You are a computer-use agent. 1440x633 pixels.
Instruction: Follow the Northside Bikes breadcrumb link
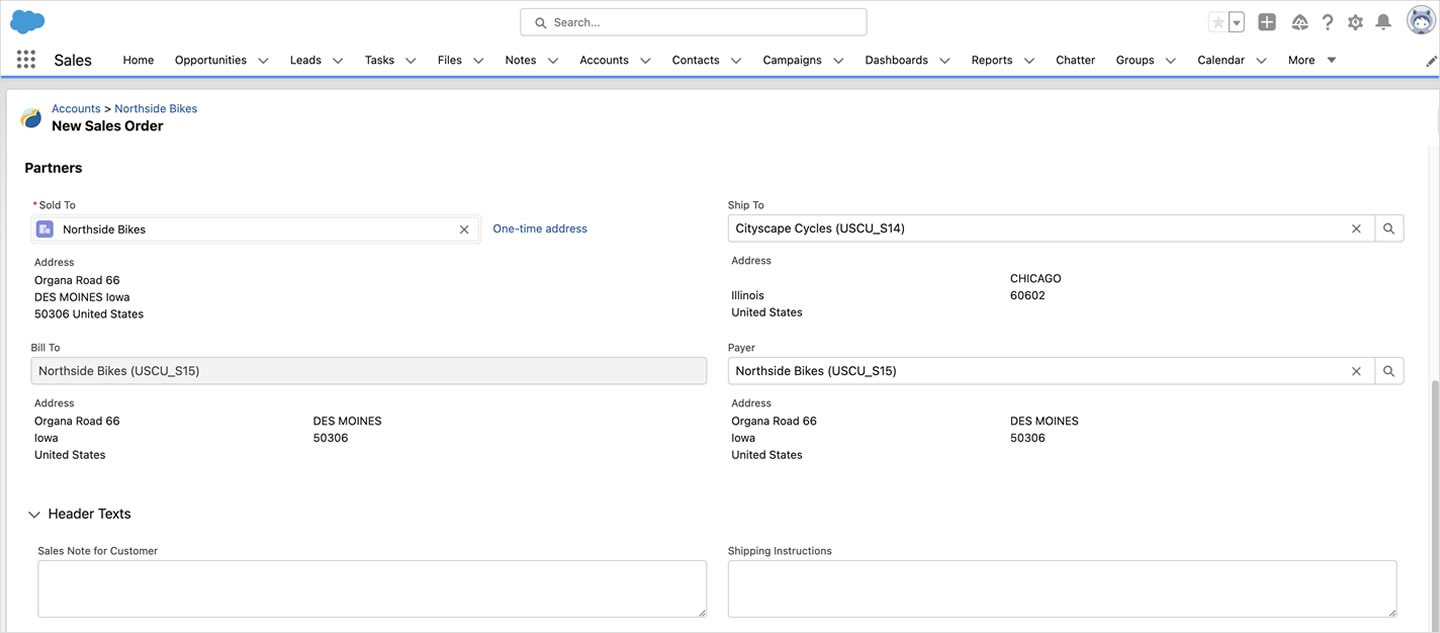click(156, 108)
